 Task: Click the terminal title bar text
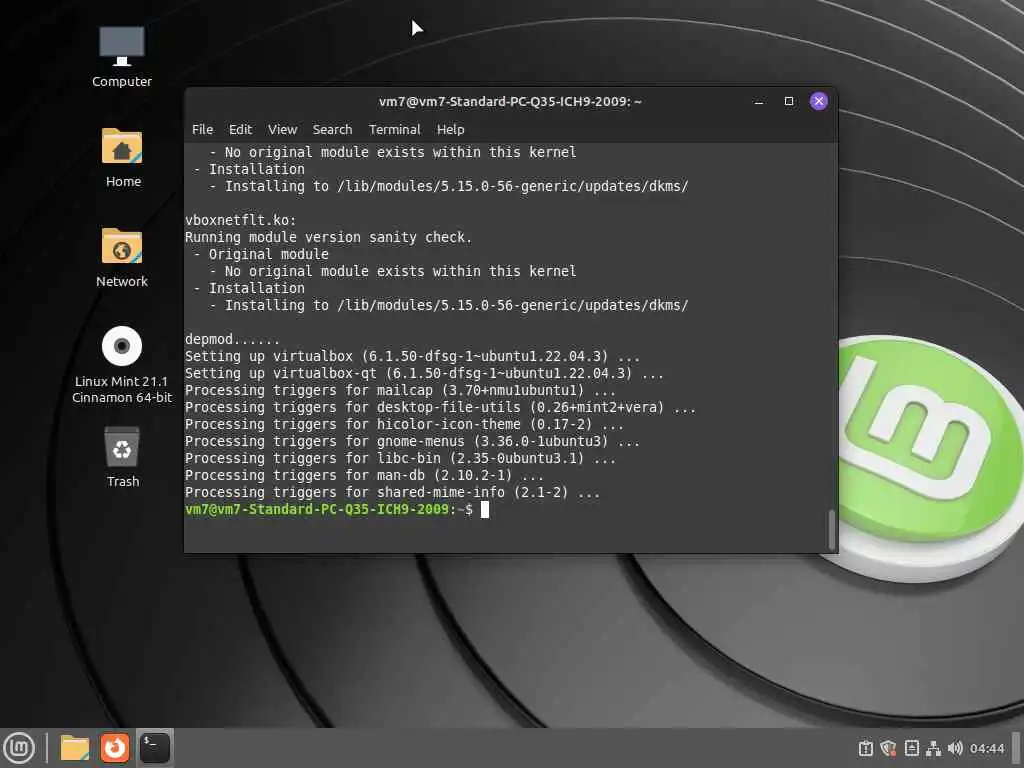tap(510, 101)
